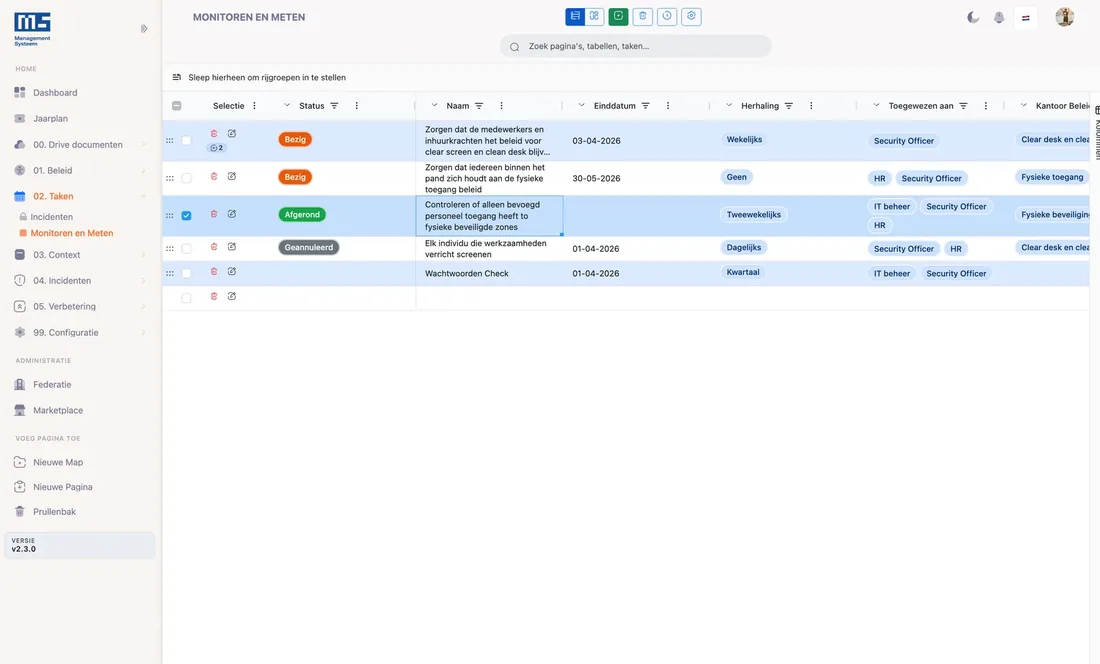Click the Afgerond status badge
Image resolution: width=1100 pixels, height=664 pixels.
pyautogui.click(x=302, y=215)
